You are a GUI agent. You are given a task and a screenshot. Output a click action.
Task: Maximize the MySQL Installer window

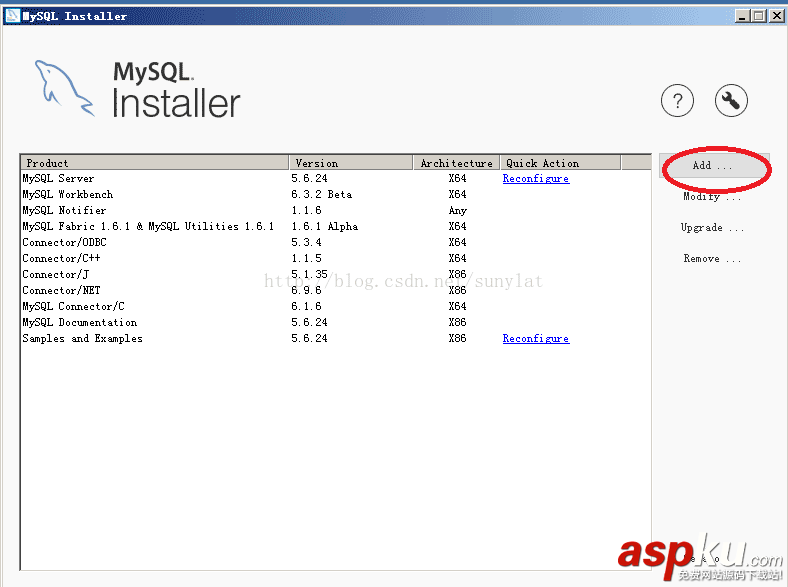[759, 16]
